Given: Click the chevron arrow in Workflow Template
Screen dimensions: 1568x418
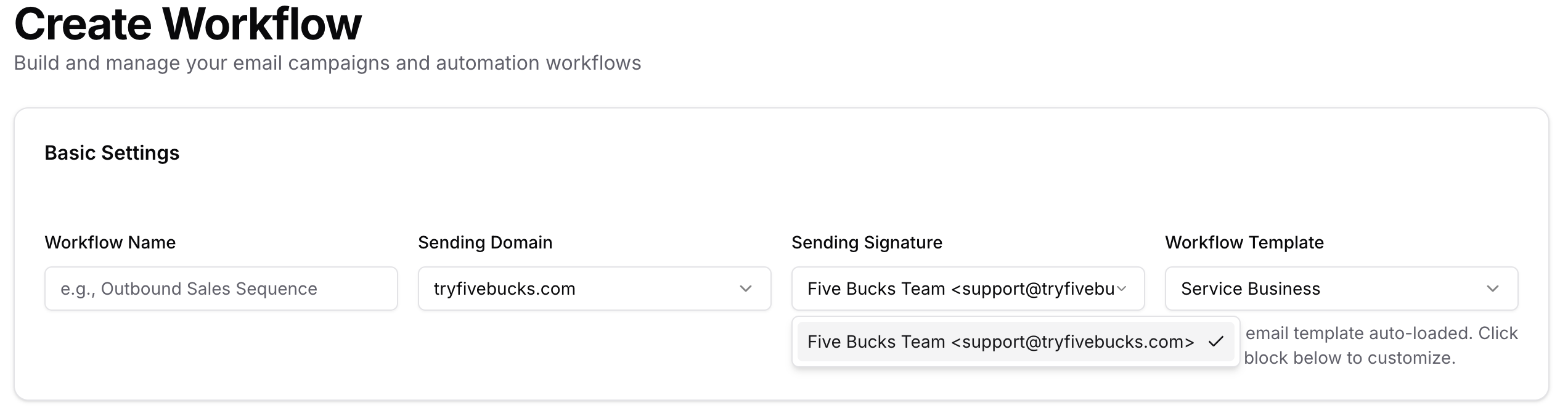Looking at the screenshot, I should click(1493, 289).
